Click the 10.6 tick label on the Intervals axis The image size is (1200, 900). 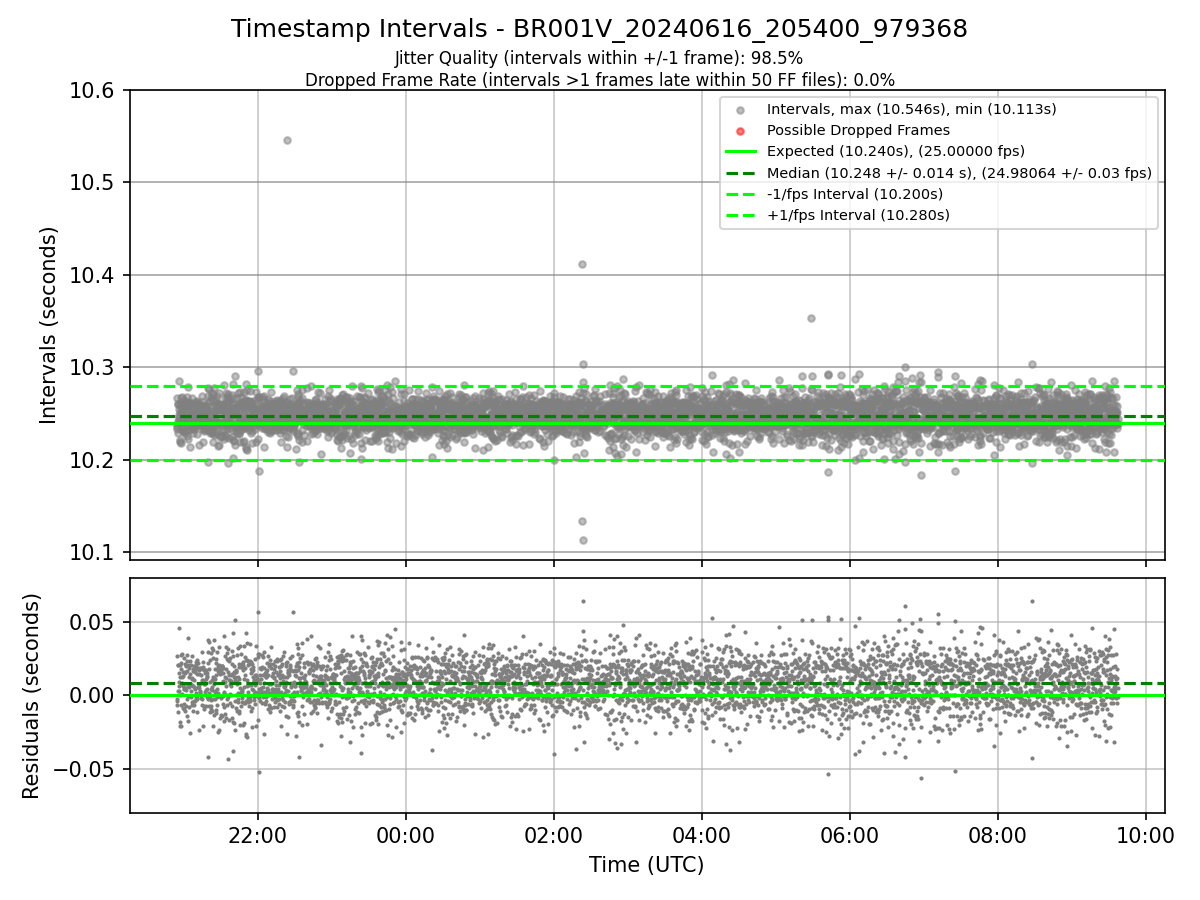tap(91, 91)
